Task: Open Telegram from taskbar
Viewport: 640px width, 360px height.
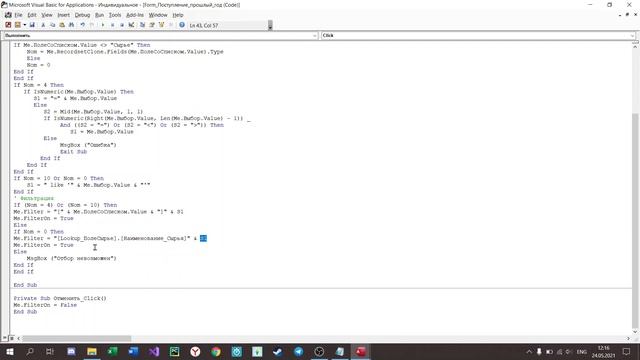Action: (x=299, y=351)
